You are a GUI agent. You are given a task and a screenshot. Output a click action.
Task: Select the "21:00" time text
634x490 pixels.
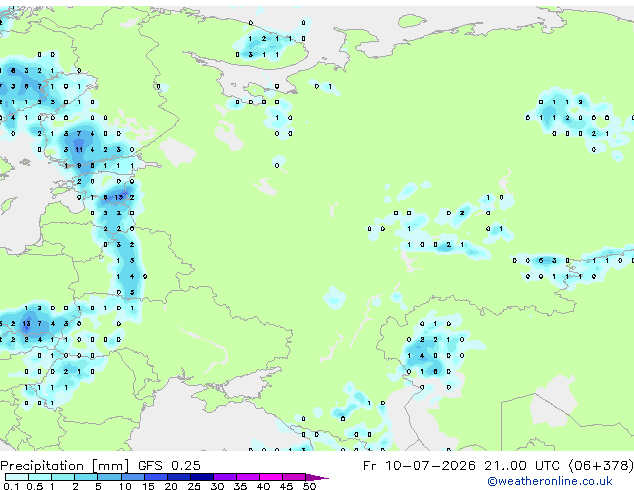[x=505, y=466]
